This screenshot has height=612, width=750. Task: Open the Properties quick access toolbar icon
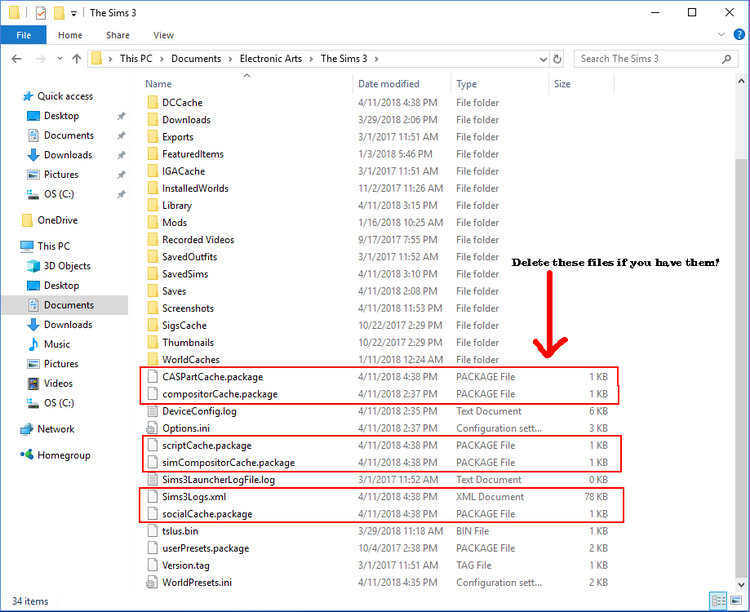(41, 13)
